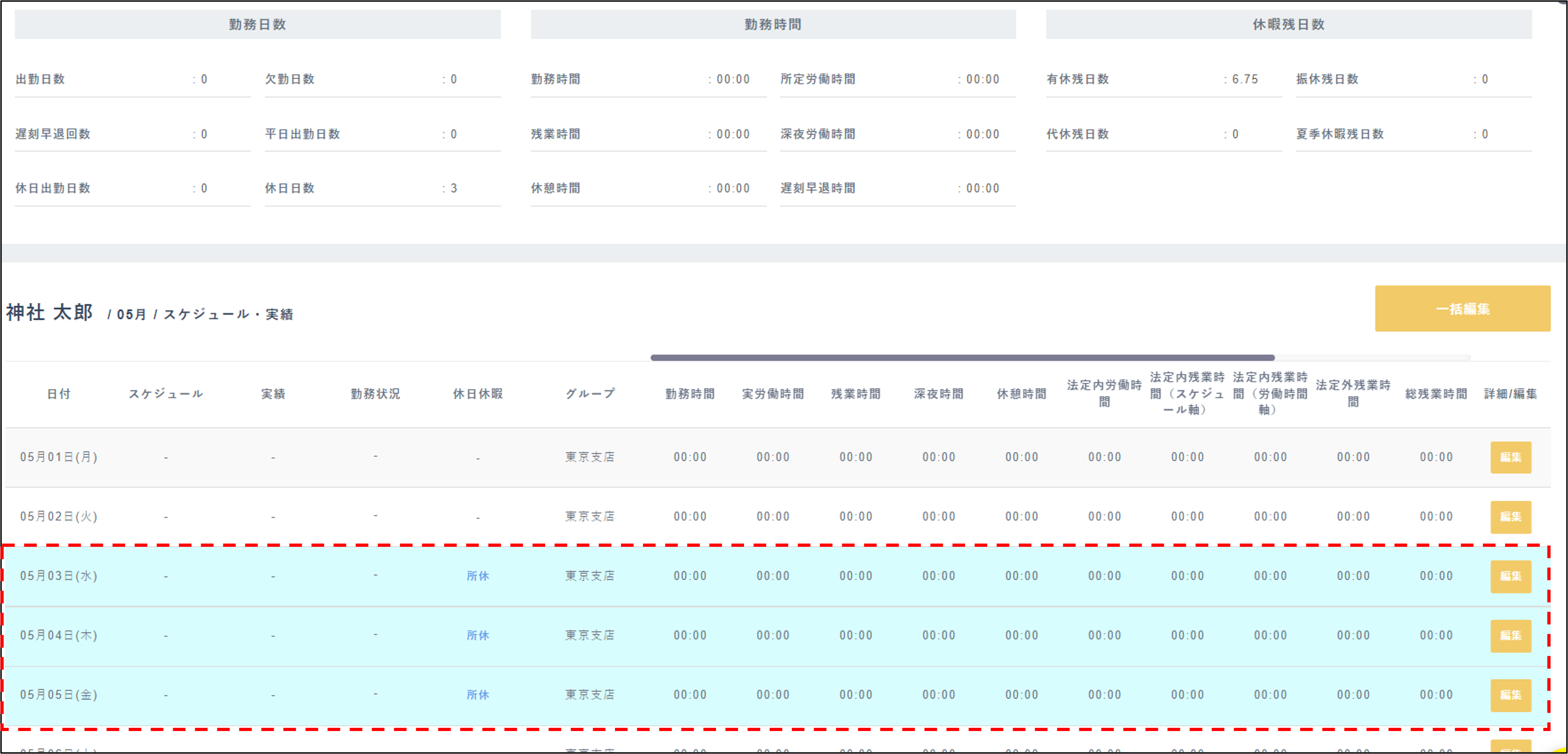Click 東京支店 group cell on 05月01日 row
This screenshot has height=754, width=1568.
(590, 457)
